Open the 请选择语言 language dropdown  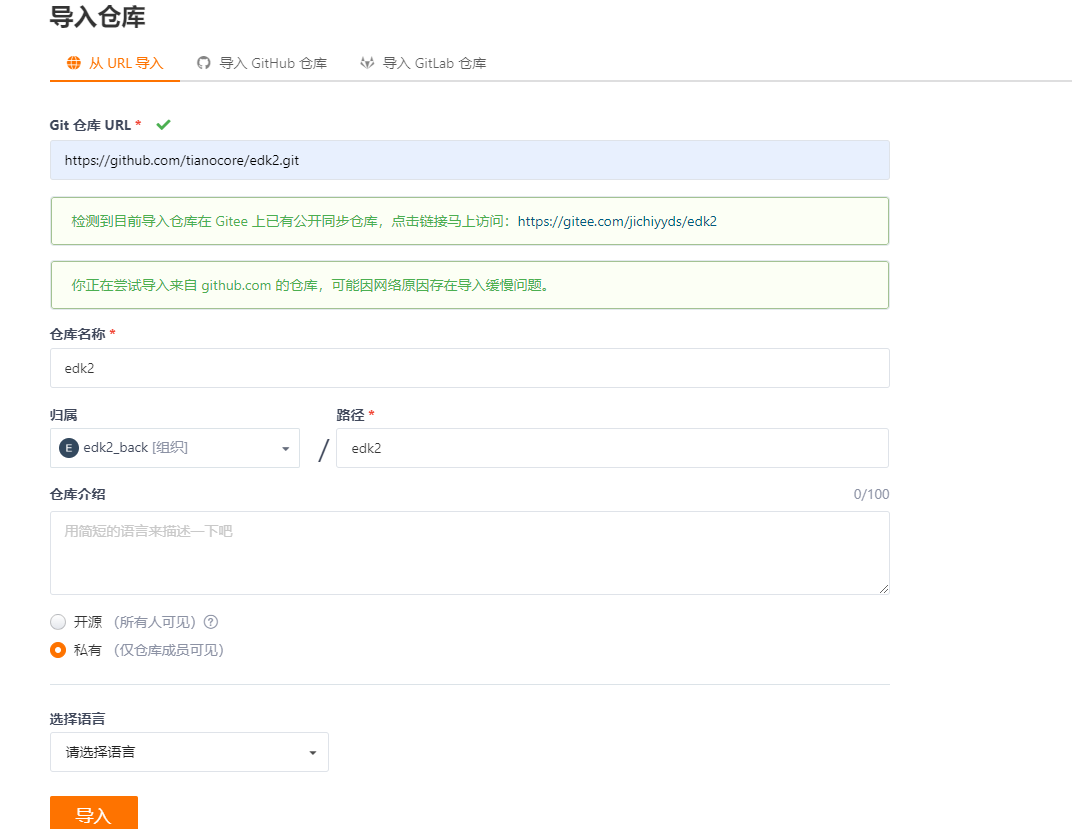coord(189,752)
